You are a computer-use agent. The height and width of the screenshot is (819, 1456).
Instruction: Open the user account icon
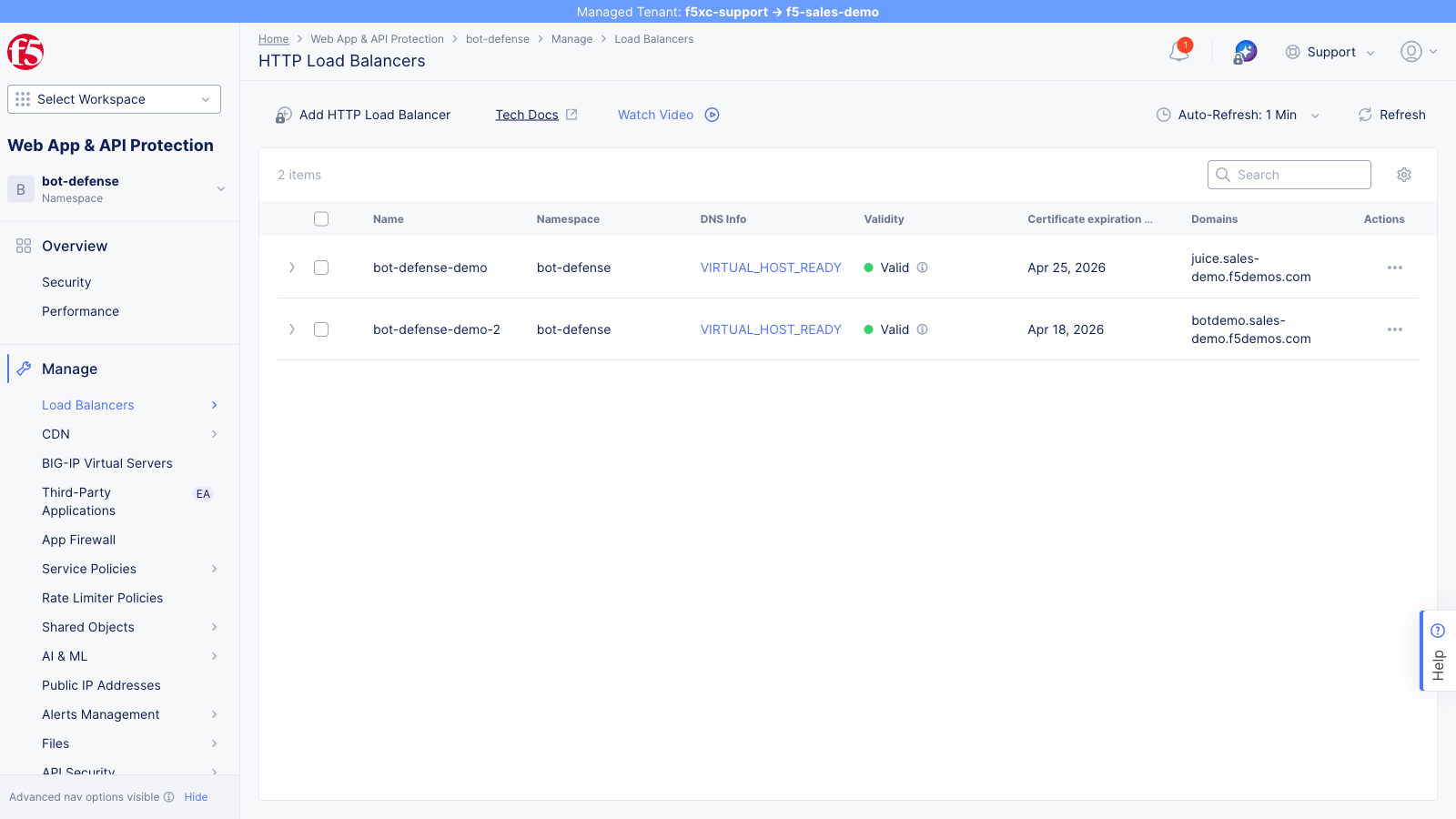coord(1410,52)
